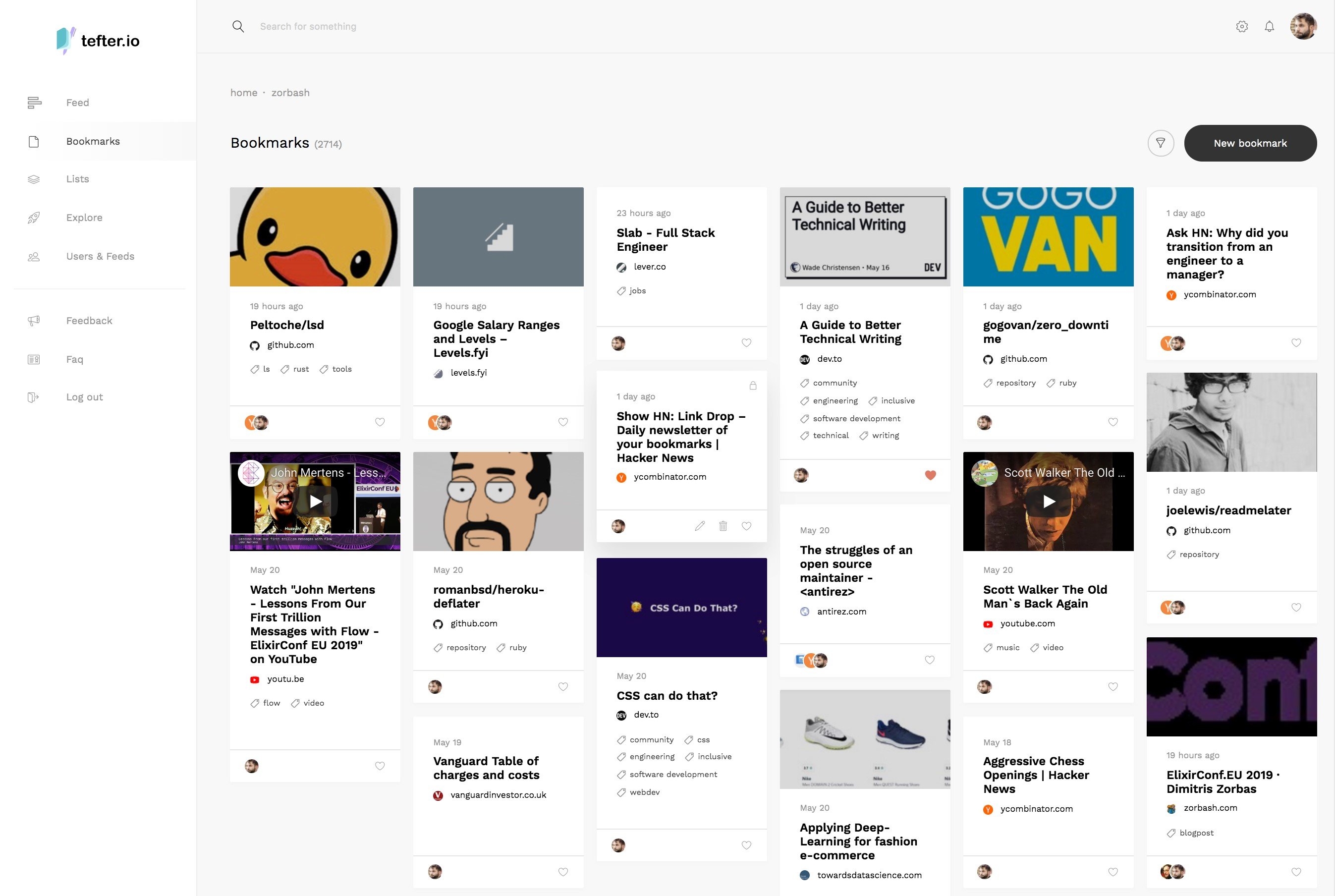Click lock icon on Show HN Link Drop card
Image resolution: width=1335 pixels, height=896 pixels.
tap(753, 386)
